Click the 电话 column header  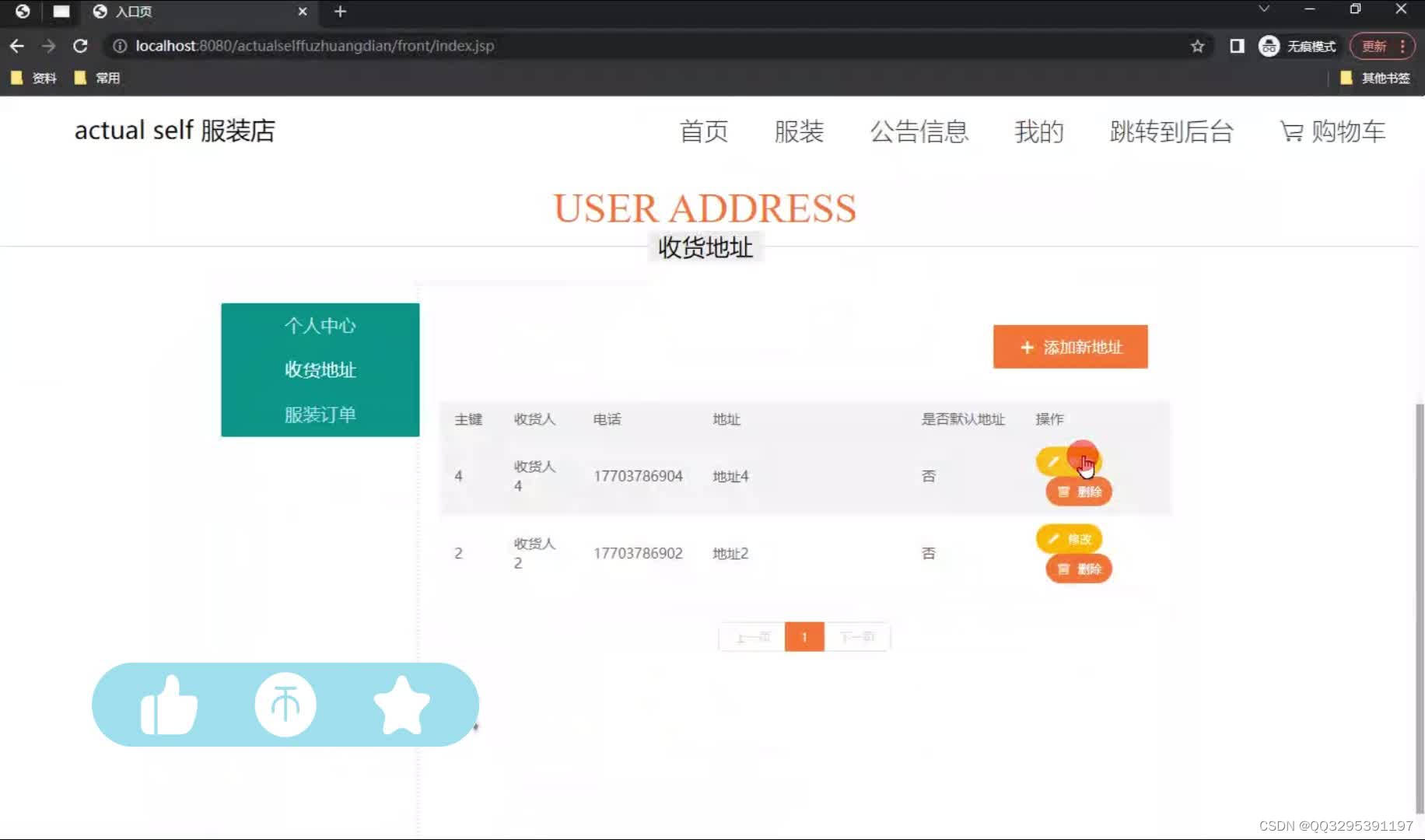(x=607, y=419)
